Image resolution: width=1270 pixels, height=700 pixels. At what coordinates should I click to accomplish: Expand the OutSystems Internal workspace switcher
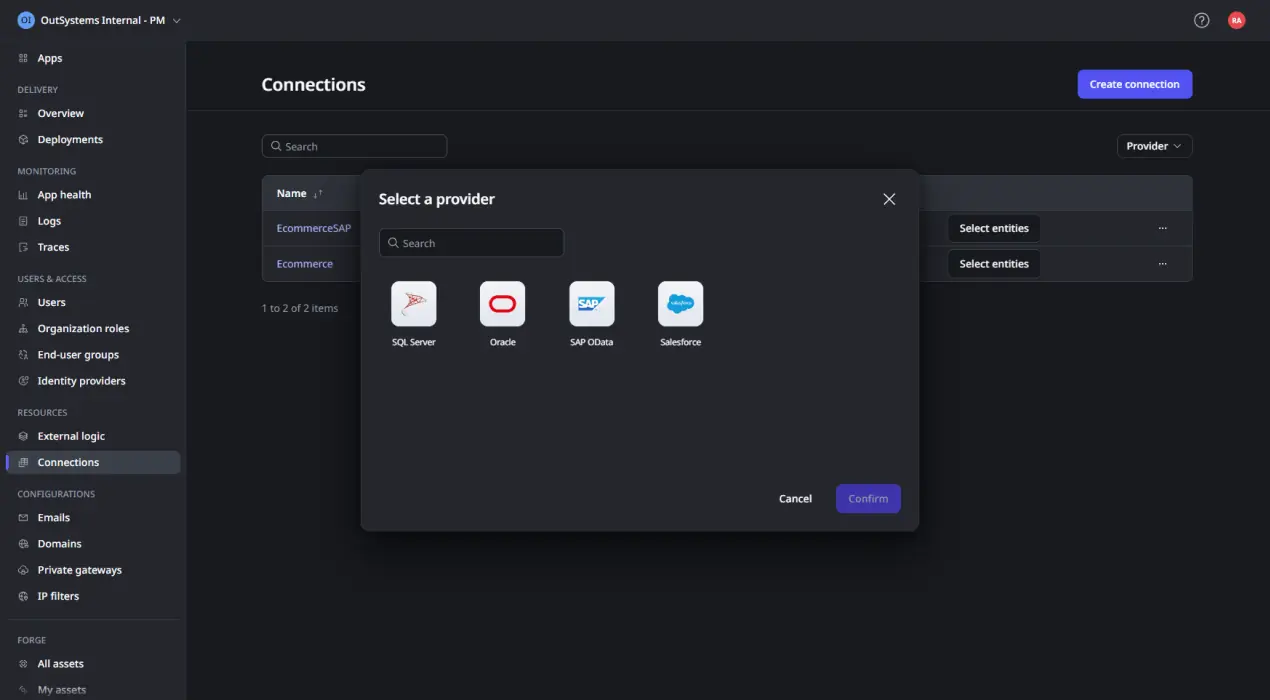[x=176, y=19]
